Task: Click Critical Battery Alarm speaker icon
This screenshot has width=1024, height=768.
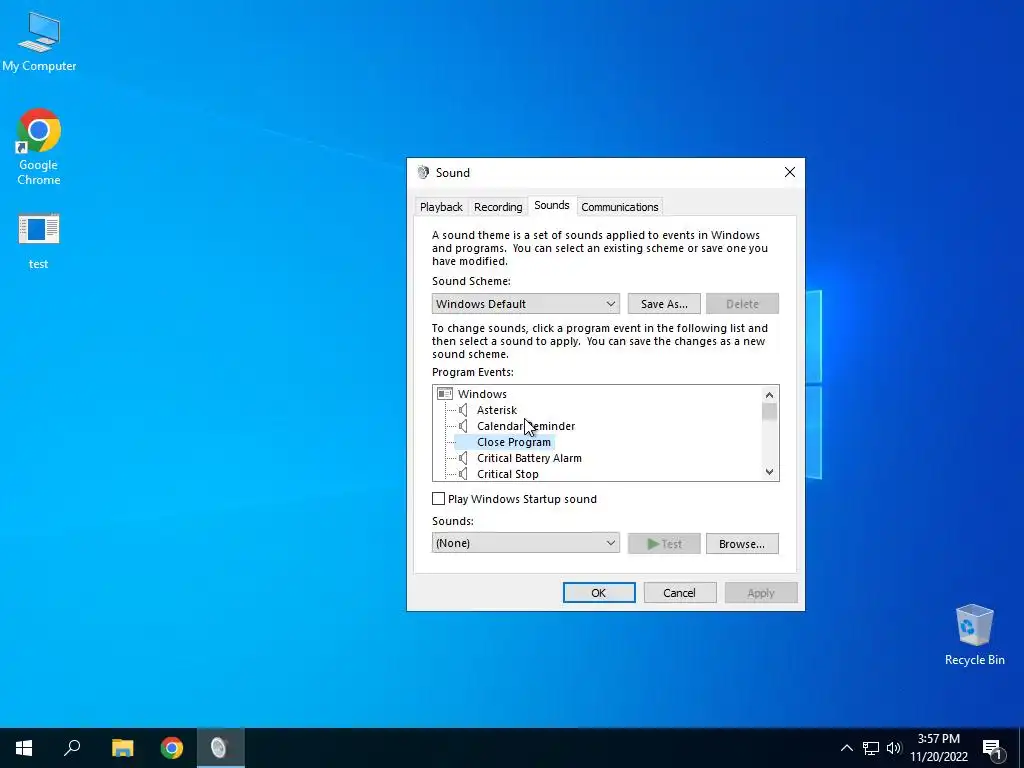Action: (x=463, y=458)
